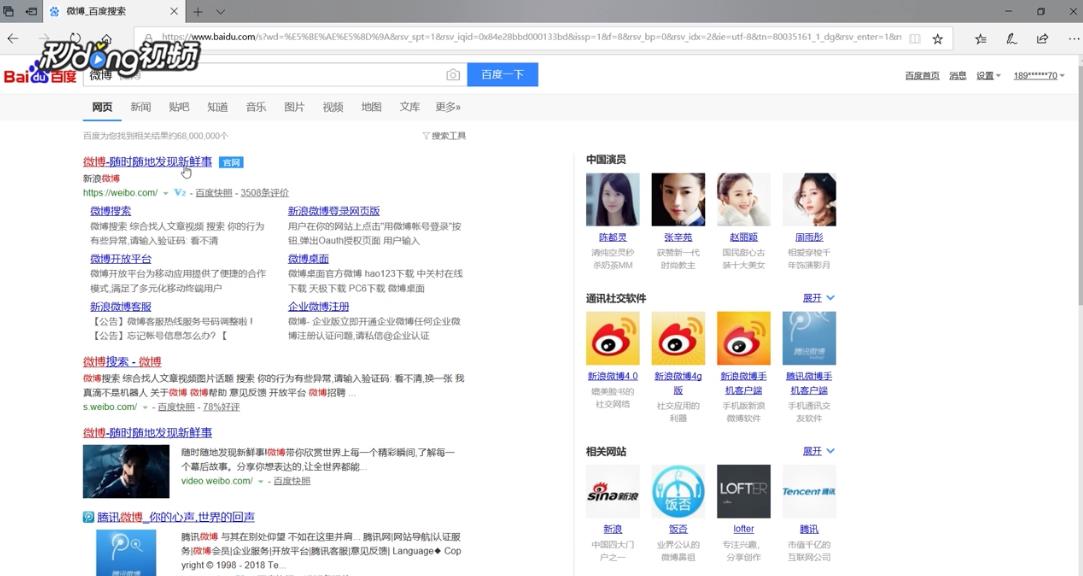Switch to the 知道 tab

(x=218, y=107)
